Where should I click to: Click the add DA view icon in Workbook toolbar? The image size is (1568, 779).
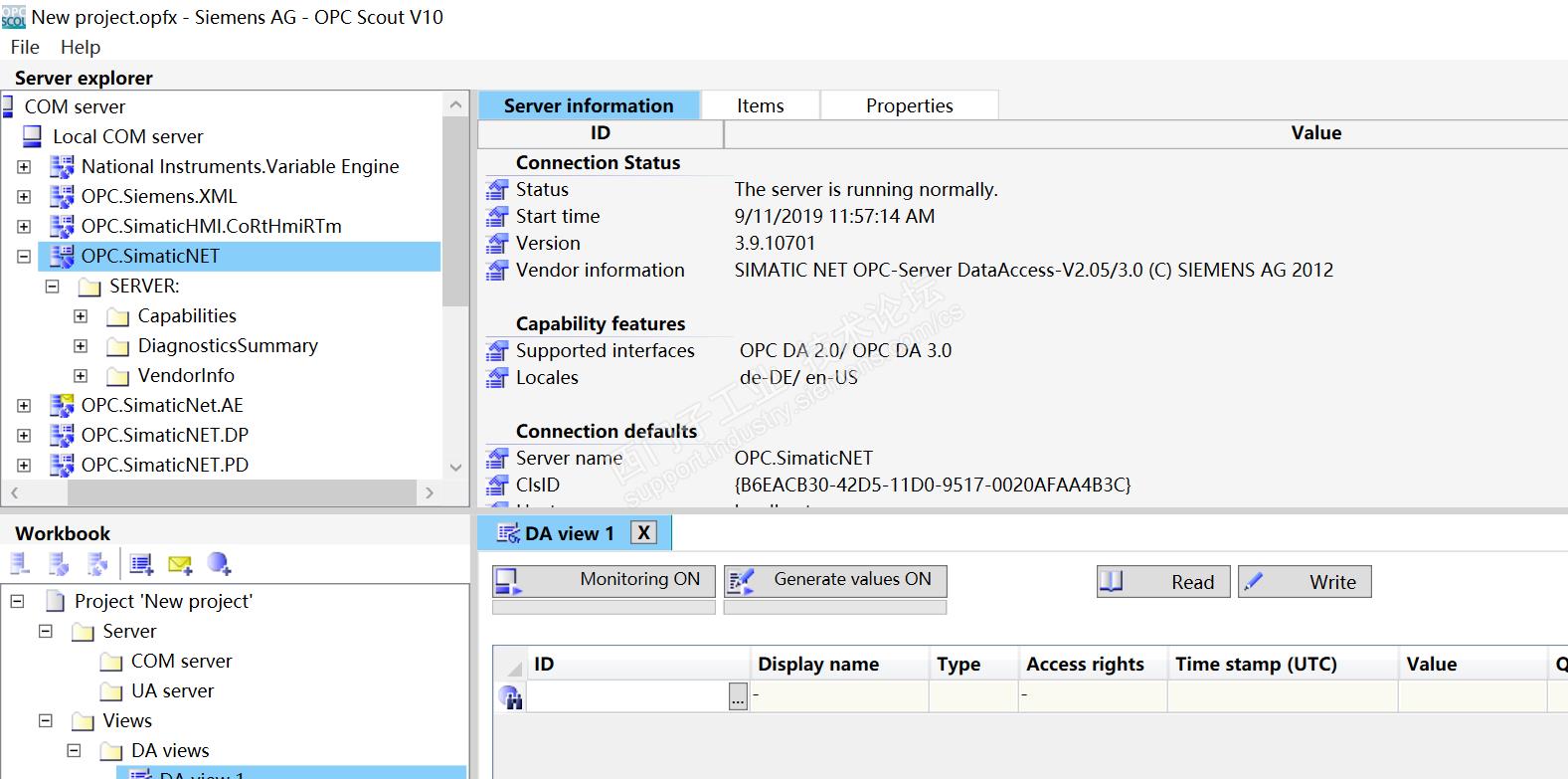point(141,565)
